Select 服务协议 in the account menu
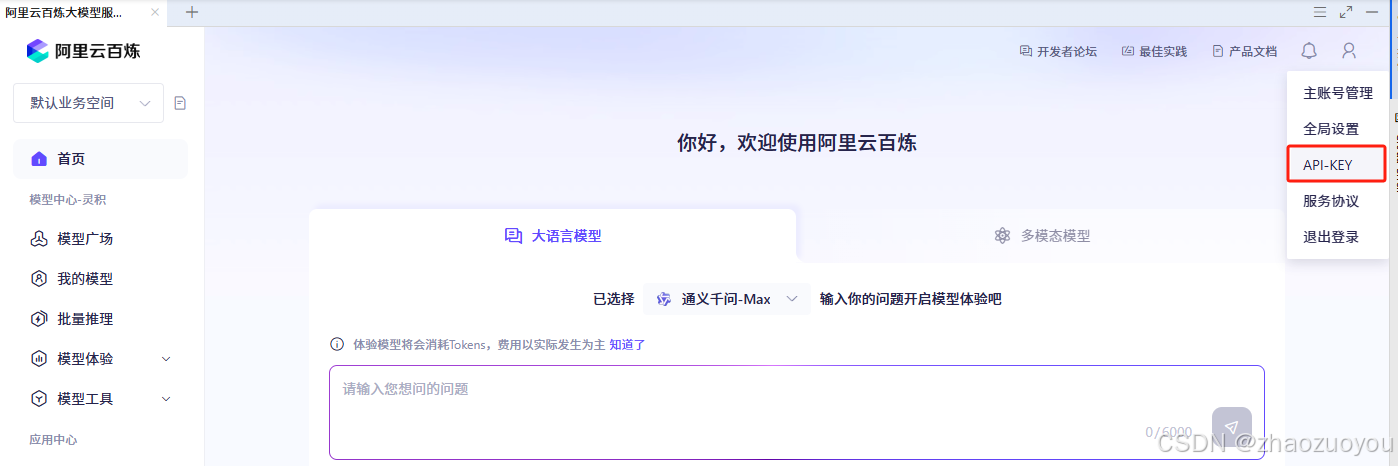The image size is (1398, 466). pos(1337,201)
